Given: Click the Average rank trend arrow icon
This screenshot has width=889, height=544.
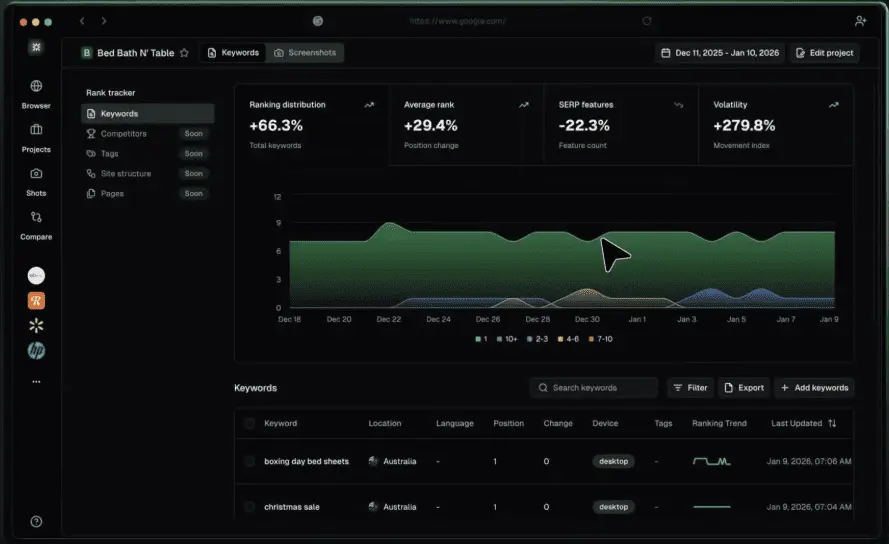Looking at the screenshot, I should (524, 105).
